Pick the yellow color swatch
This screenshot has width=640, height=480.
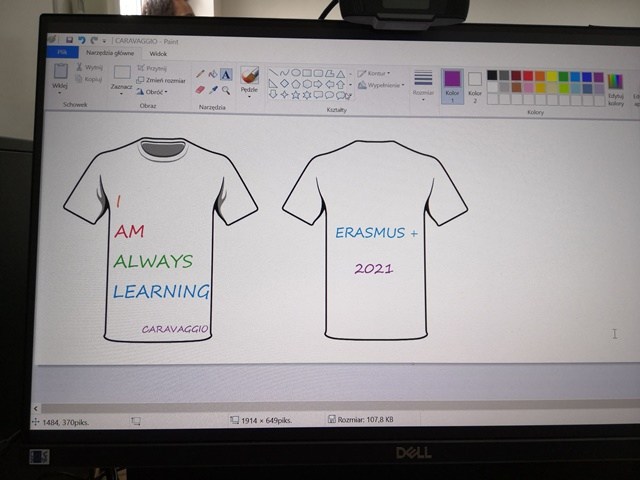pos(551,76)
